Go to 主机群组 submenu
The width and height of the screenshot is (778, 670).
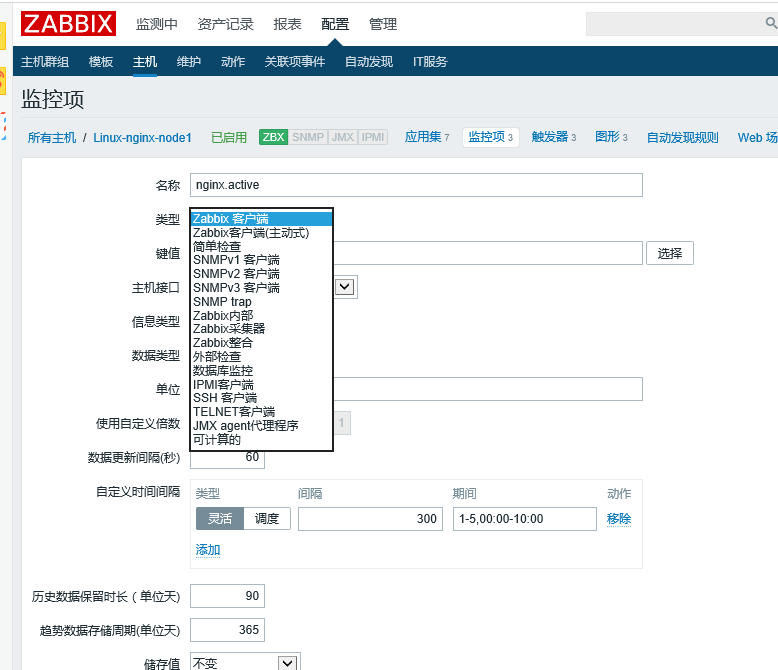pyautogui.click(x=45, y=62)
